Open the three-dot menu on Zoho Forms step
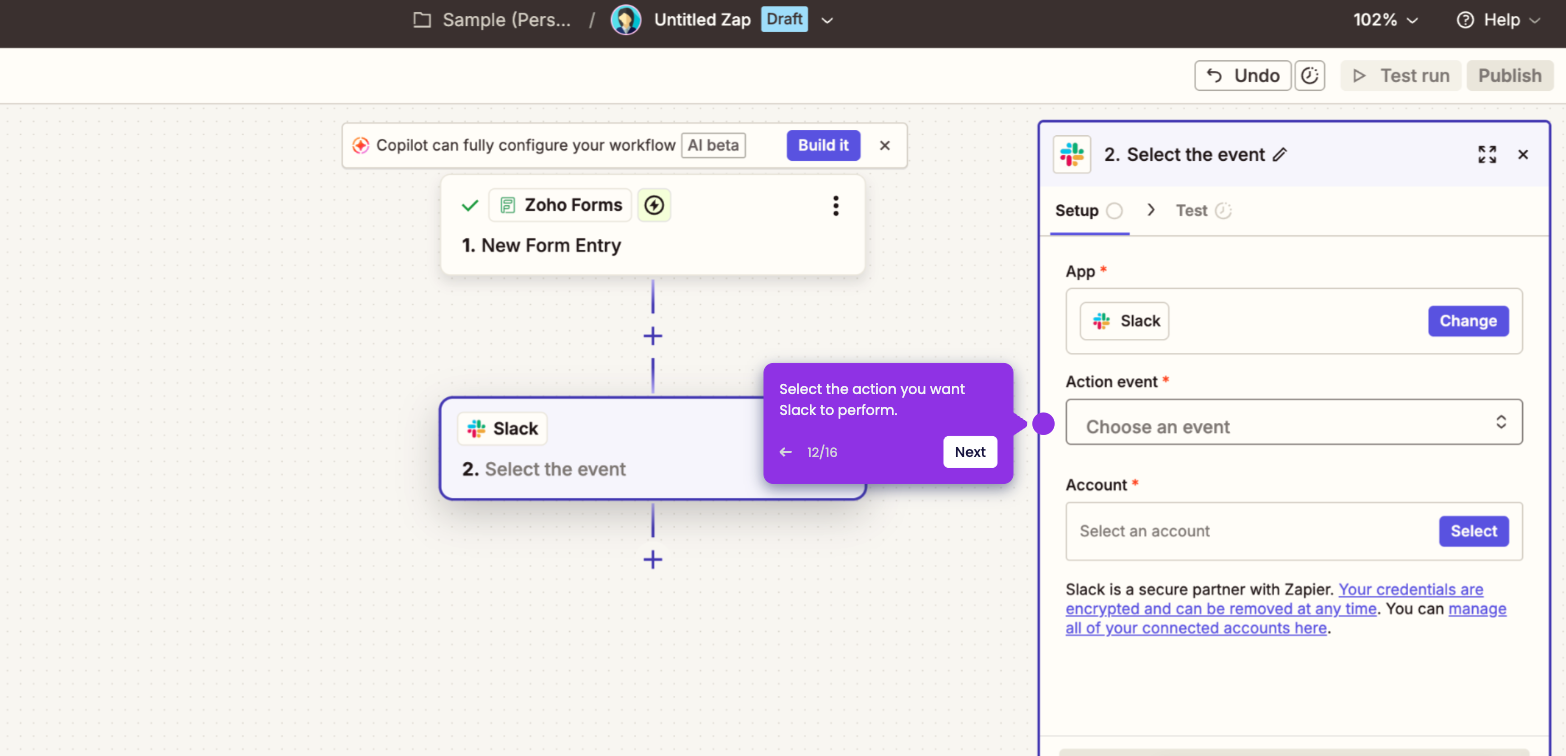This screenshot has height=756, width=1566. (x=836, y=206)
